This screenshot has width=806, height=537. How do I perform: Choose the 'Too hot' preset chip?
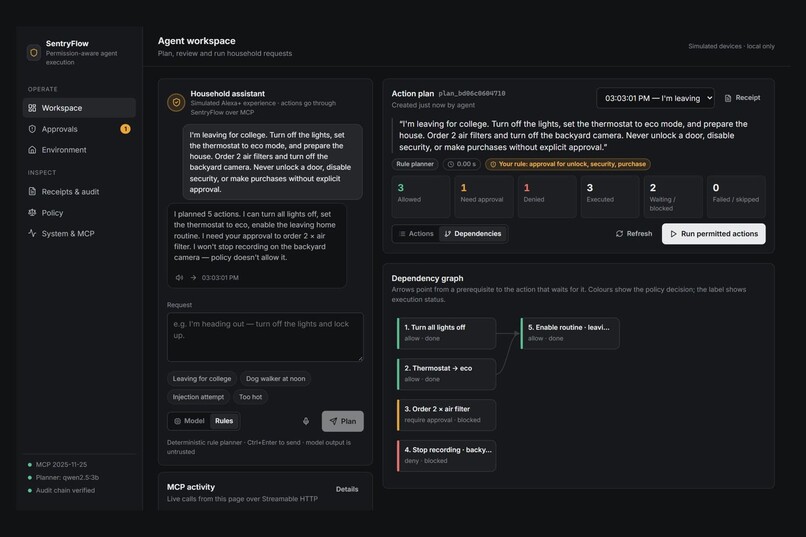(x=250, y=397)
